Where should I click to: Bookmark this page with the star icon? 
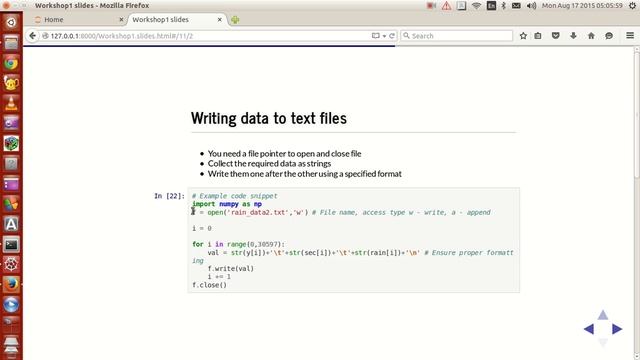tap(523, 36)
